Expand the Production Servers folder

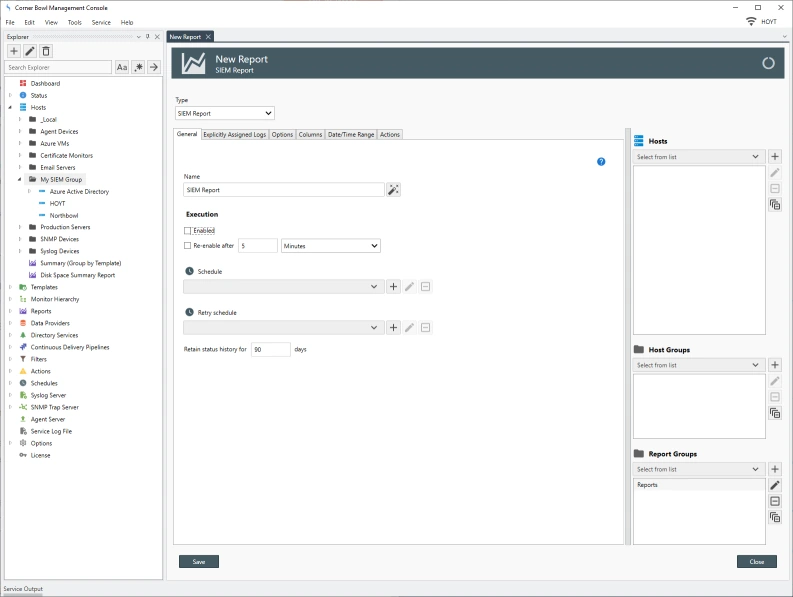20,227
